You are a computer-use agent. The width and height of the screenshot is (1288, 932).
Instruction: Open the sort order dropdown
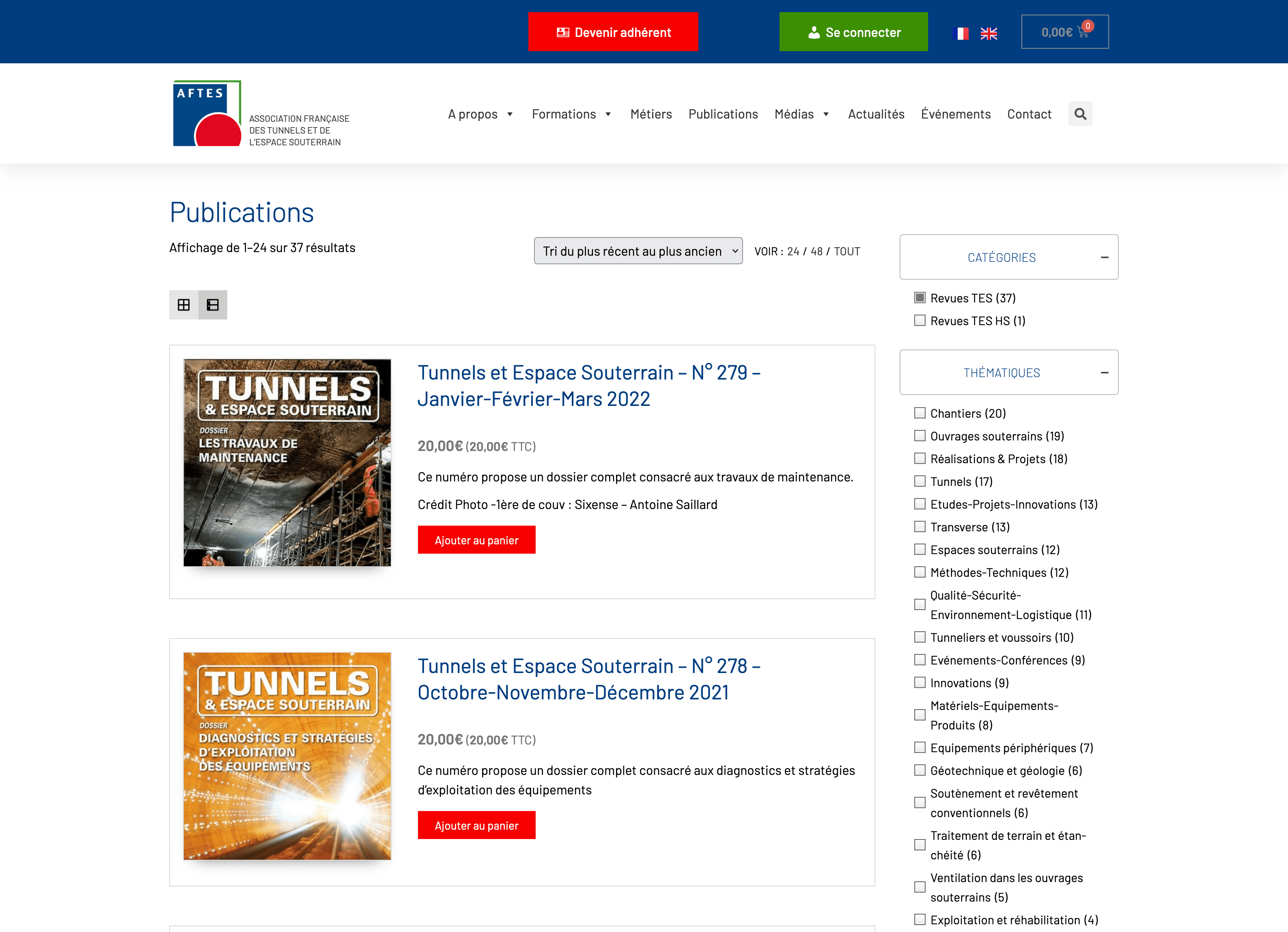coord(638,251)
